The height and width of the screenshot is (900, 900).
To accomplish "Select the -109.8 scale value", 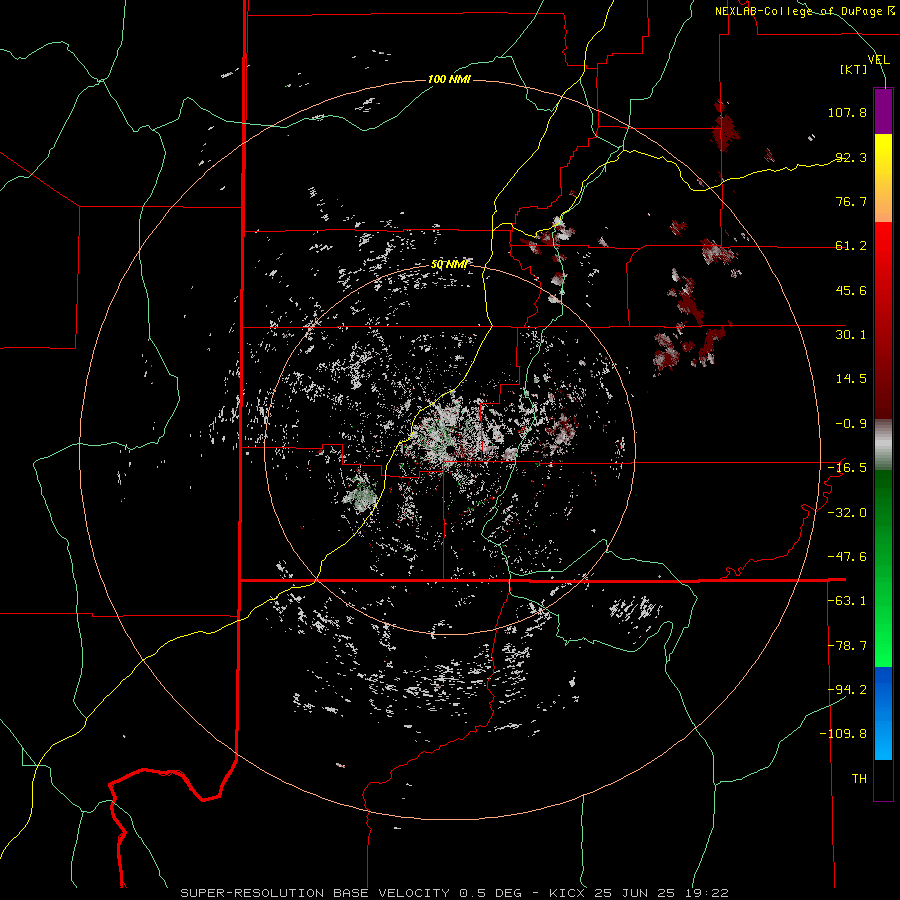I will click(x=843, y=734).
